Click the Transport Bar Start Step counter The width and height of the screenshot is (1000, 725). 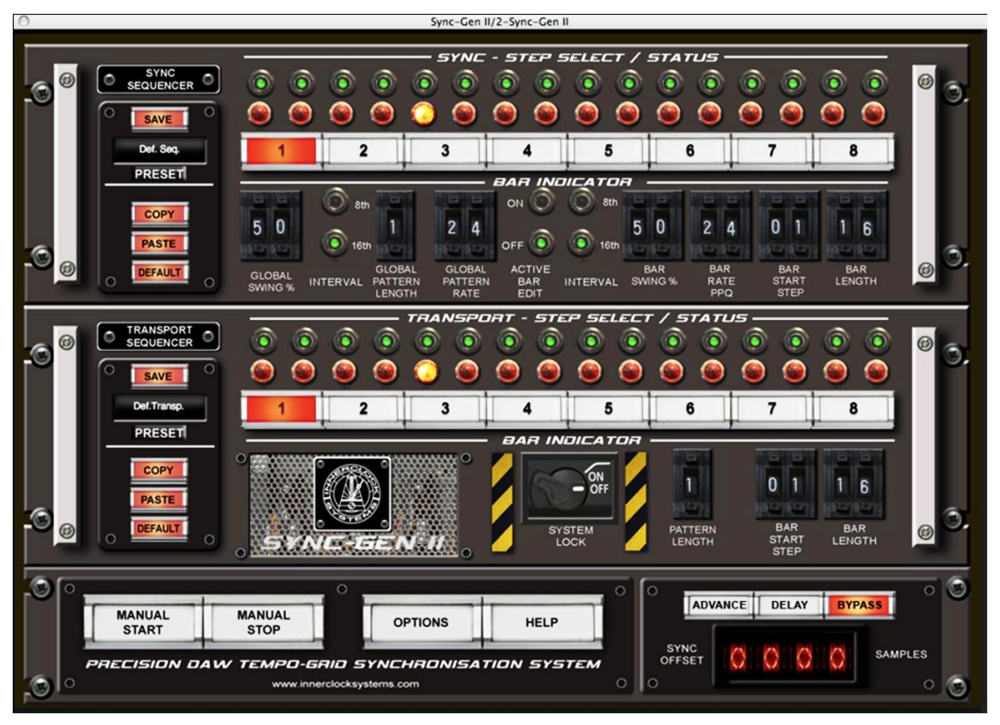(785, 485)
